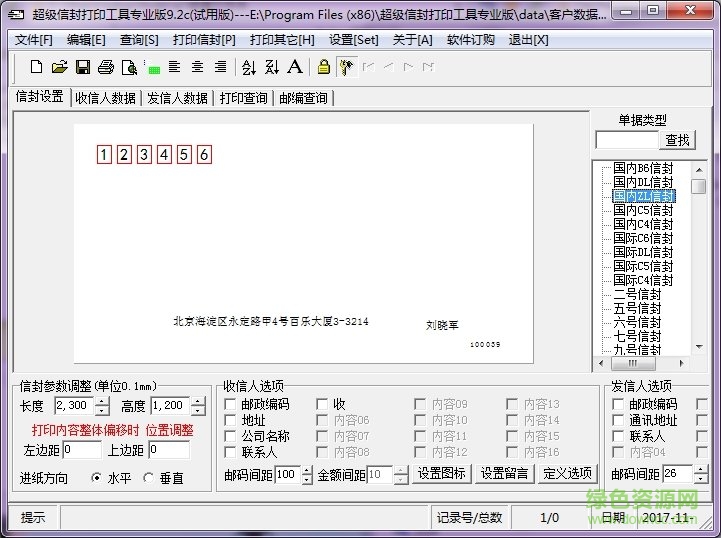Click the New document toolbar icon

click(x=36, y=67)
